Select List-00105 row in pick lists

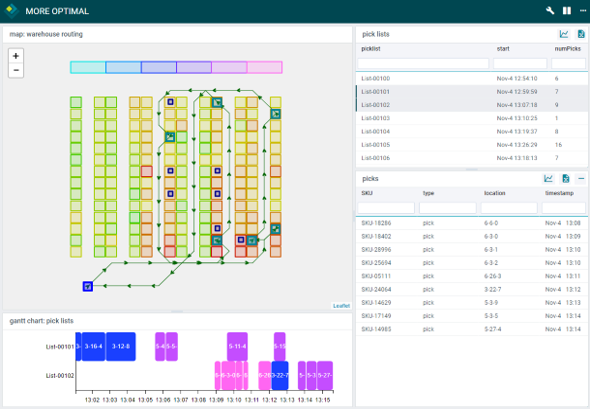pos(471,145)
